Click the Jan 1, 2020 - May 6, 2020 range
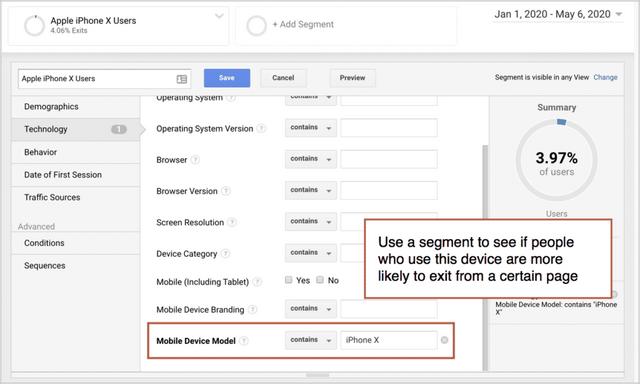Screen dimensions: 640x384 [553, 14]
